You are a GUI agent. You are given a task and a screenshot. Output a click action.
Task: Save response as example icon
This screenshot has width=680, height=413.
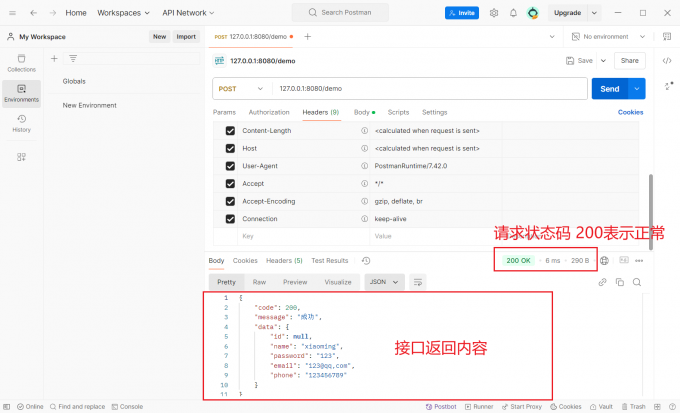[624, 260]
